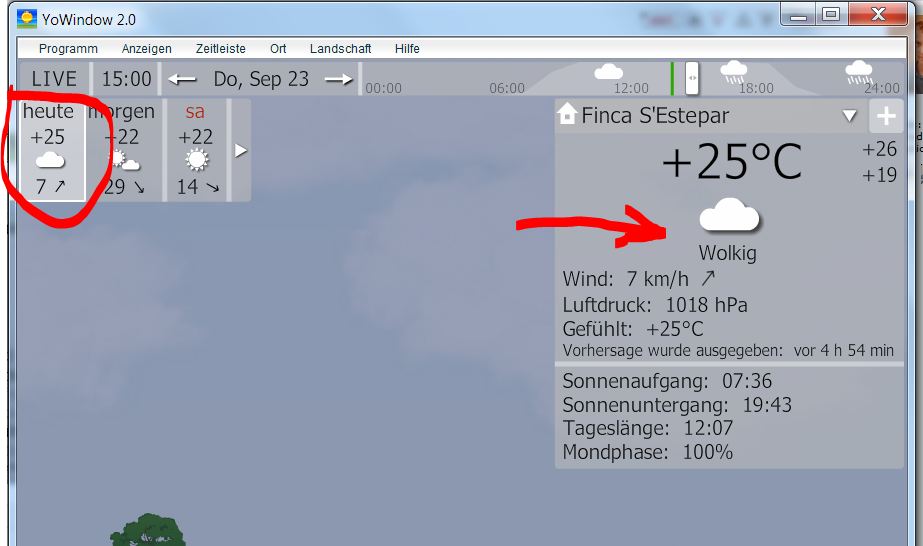This screenshot has height=546, width=923.
Task: Click the Mondphase: 100% line
Action: coord(648,452)
